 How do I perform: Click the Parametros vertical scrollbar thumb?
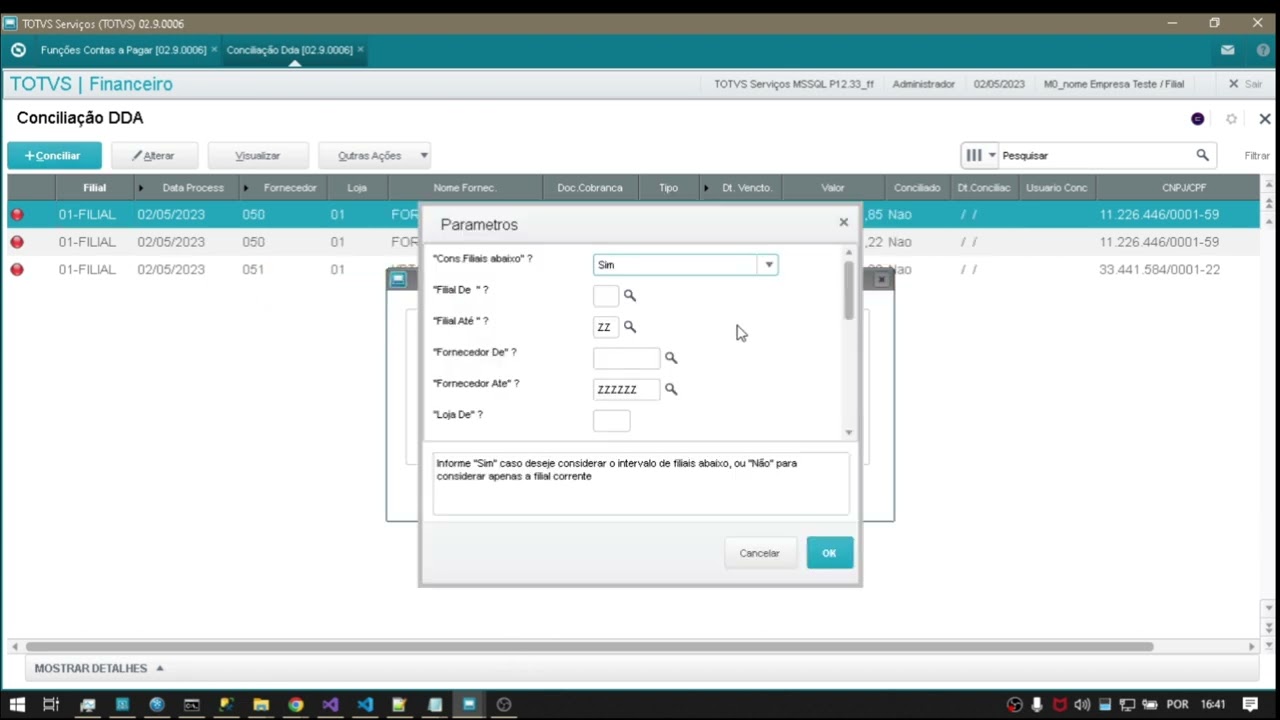849,290
